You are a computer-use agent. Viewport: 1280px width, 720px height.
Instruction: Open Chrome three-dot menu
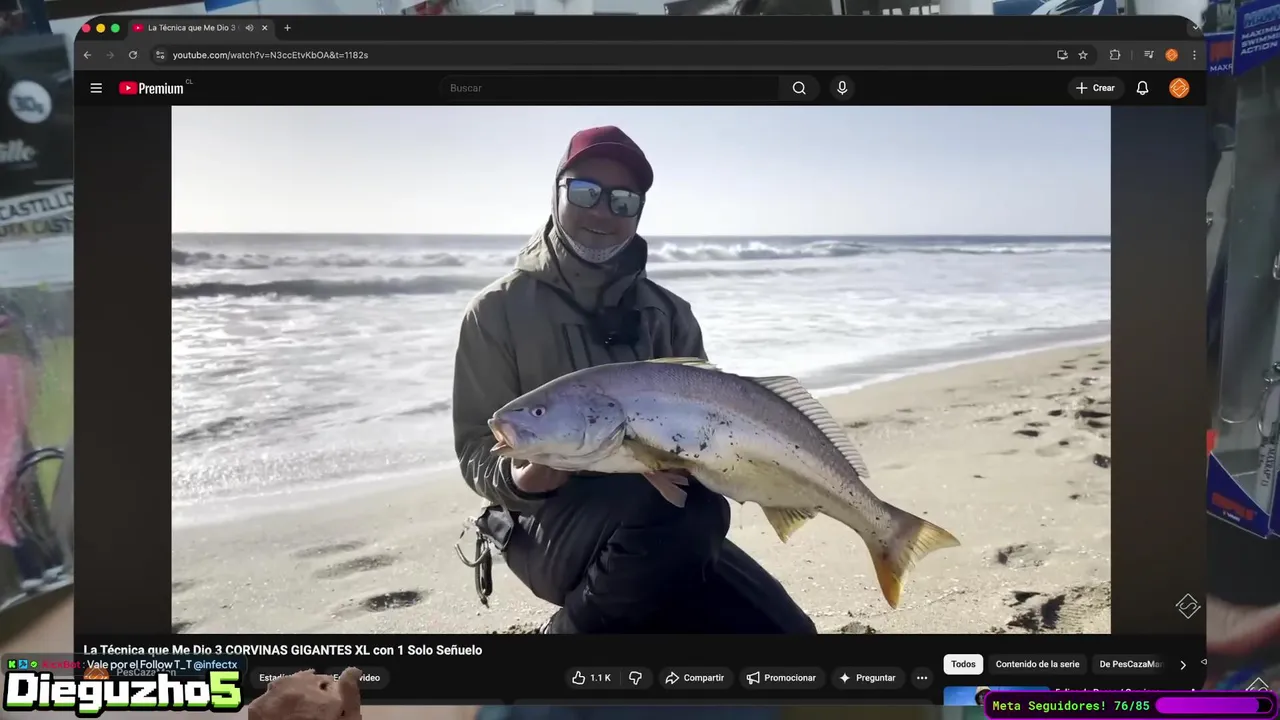click(1194, 55)
